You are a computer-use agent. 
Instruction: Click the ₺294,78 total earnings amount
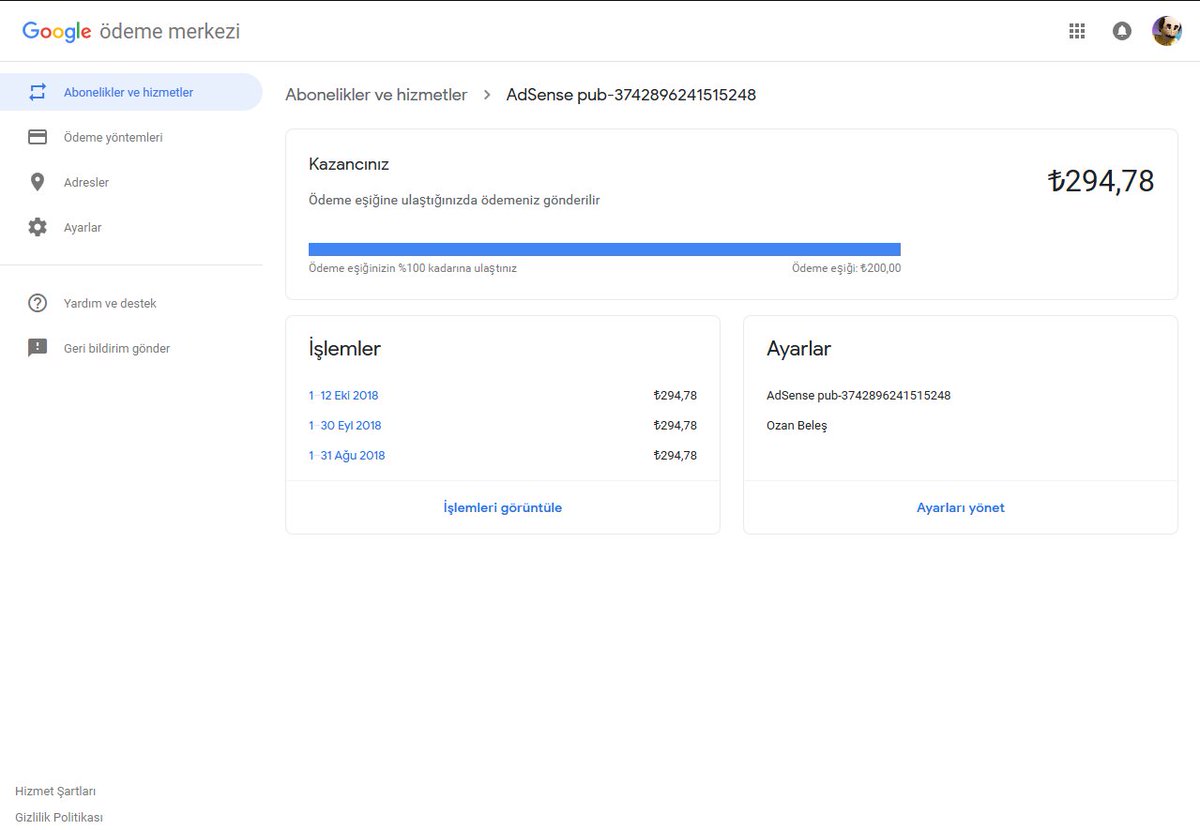click(x=1101, y=181)
